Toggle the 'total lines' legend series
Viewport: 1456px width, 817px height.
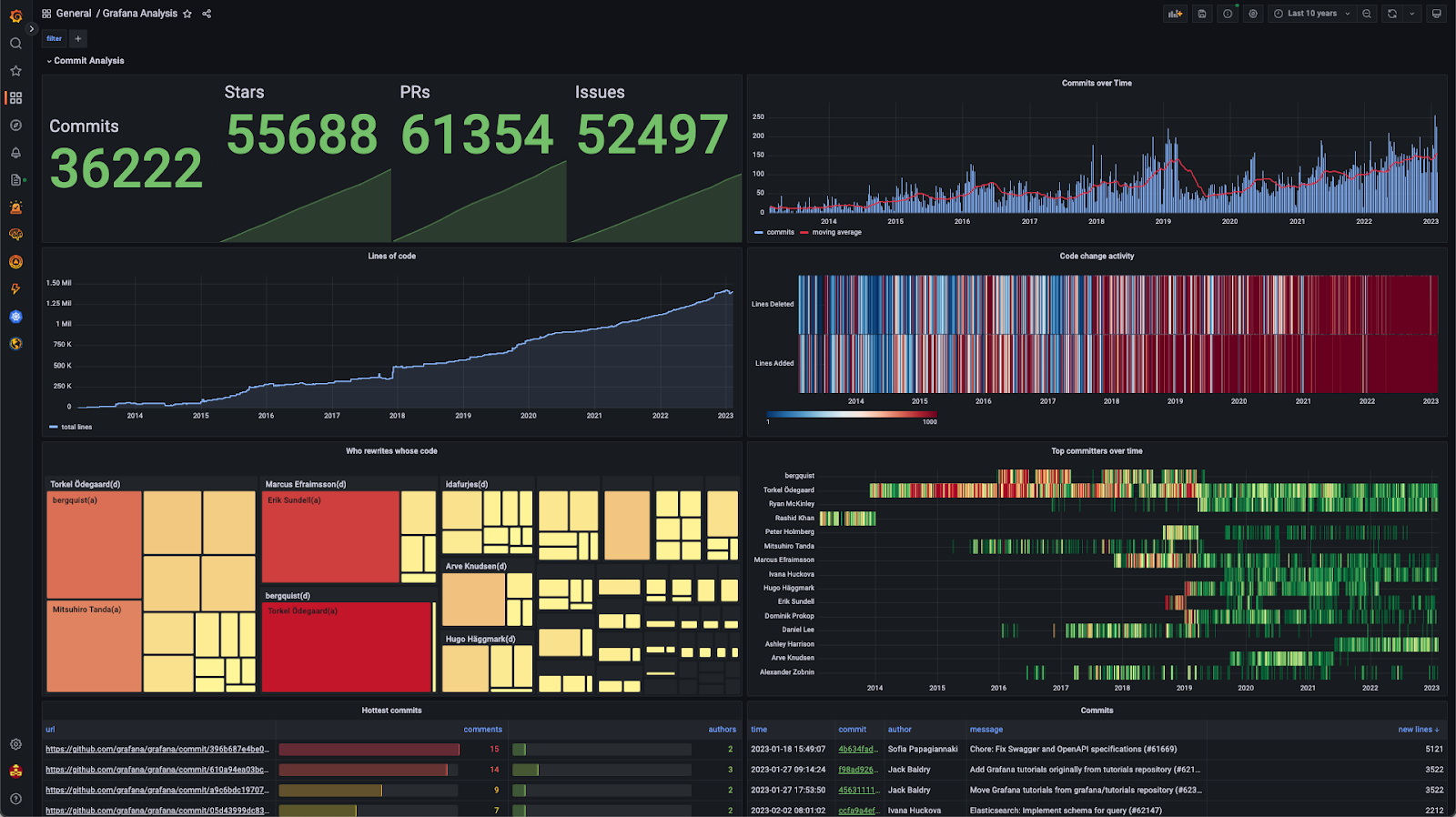click(x=76, y=427)
